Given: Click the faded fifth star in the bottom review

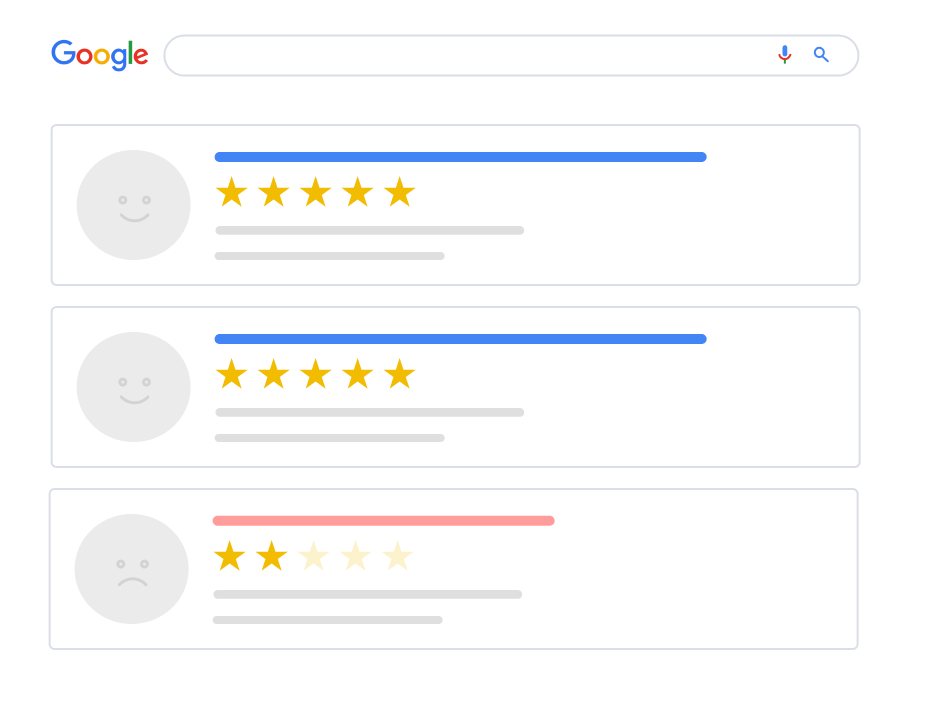Looking at the screenshot, I should pos(397,557).
